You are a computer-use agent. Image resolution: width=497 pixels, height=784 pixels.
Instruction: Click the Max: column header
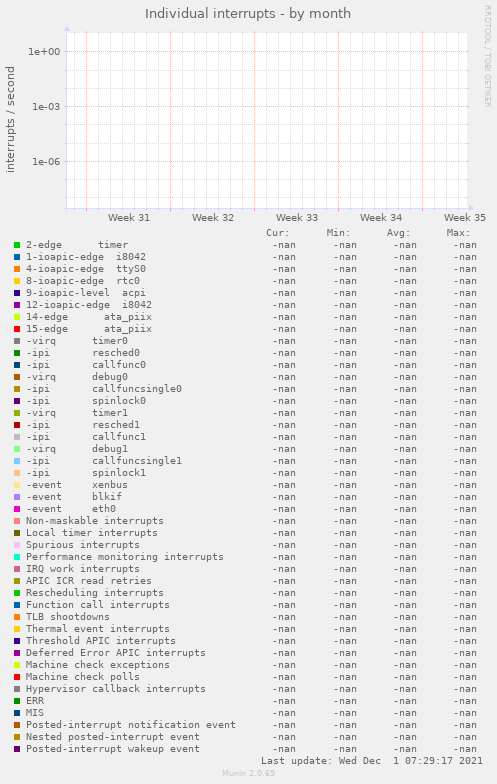pyautogui.click(x=458, y=233)
